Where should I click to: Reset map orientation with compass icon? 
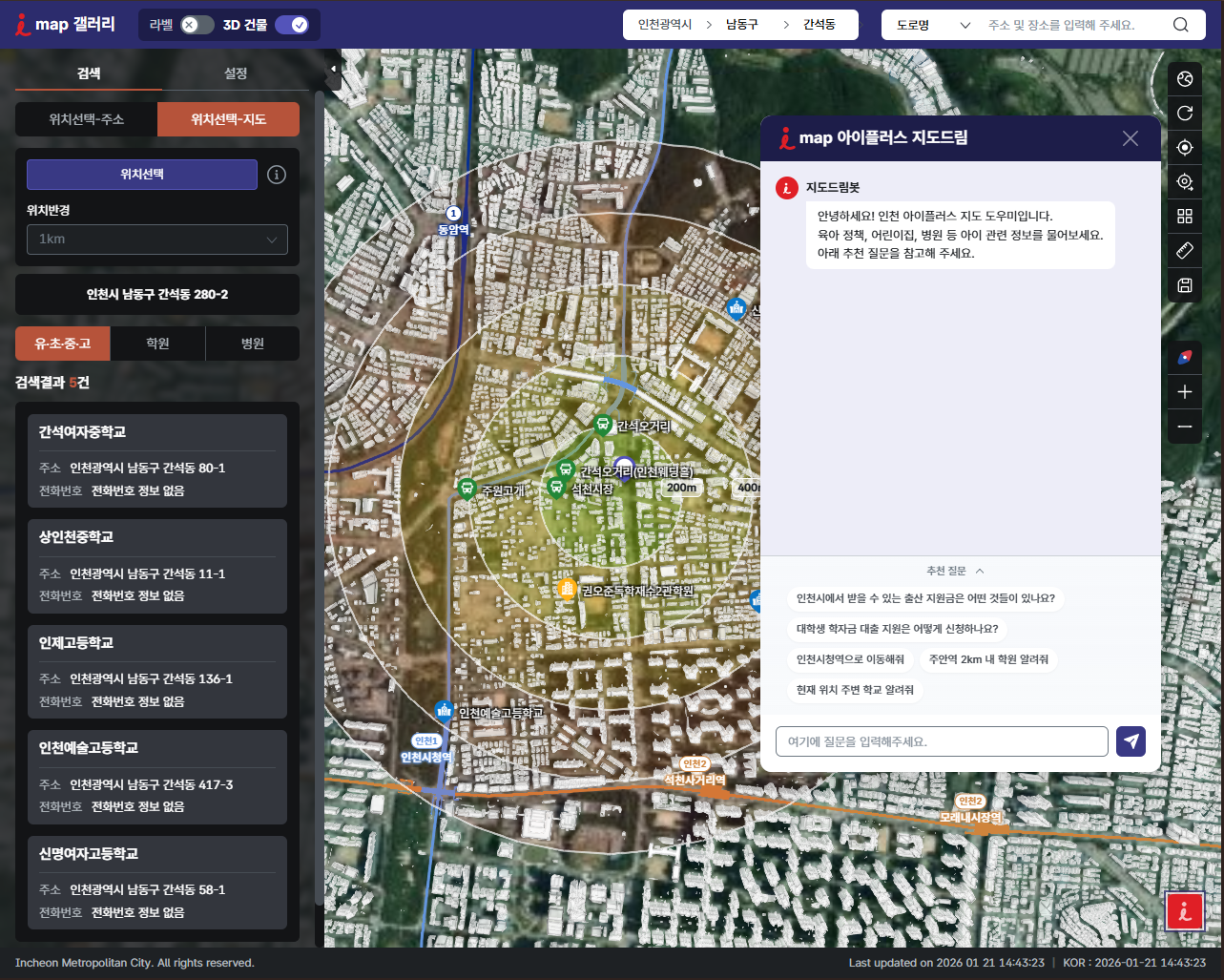pyautogui.click(x=1185, y=357)
